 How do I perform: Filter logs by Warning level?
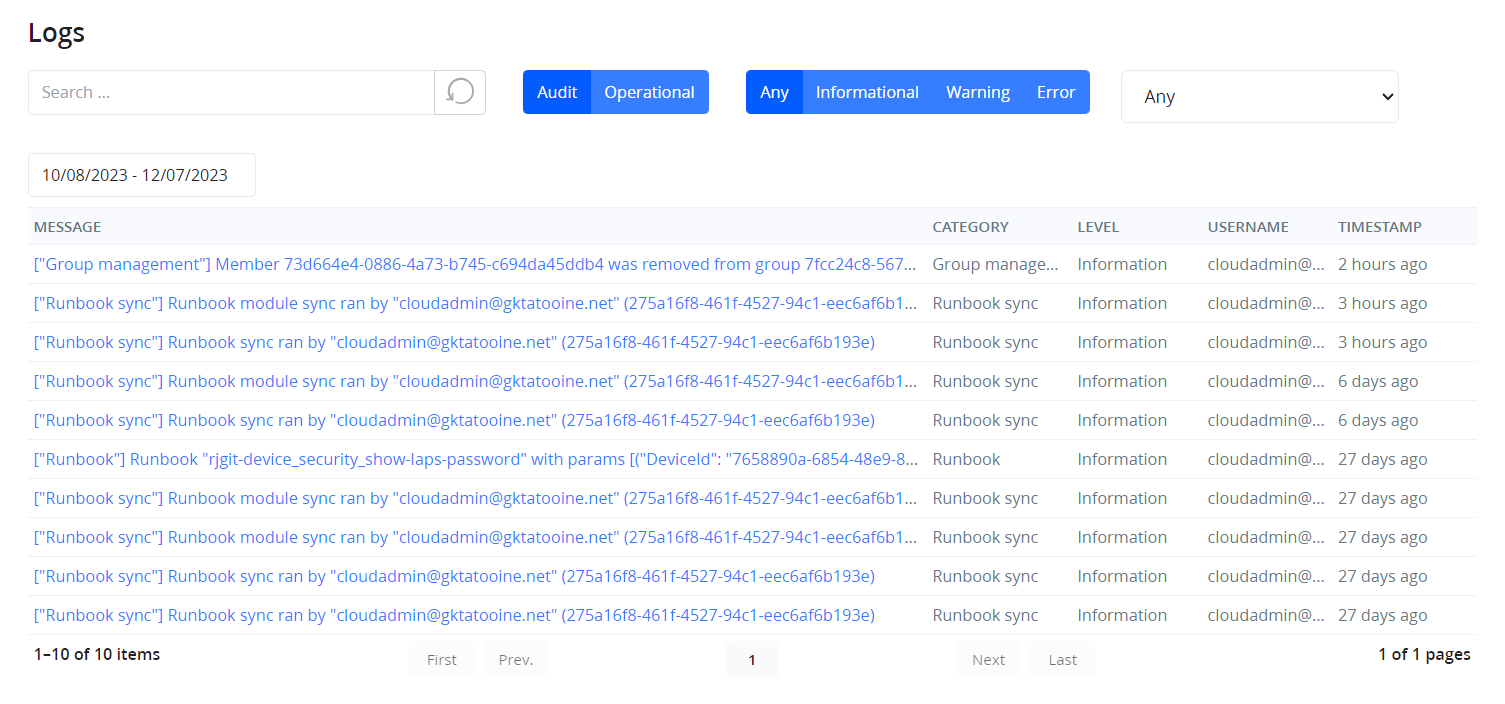[x=977, y=92]
